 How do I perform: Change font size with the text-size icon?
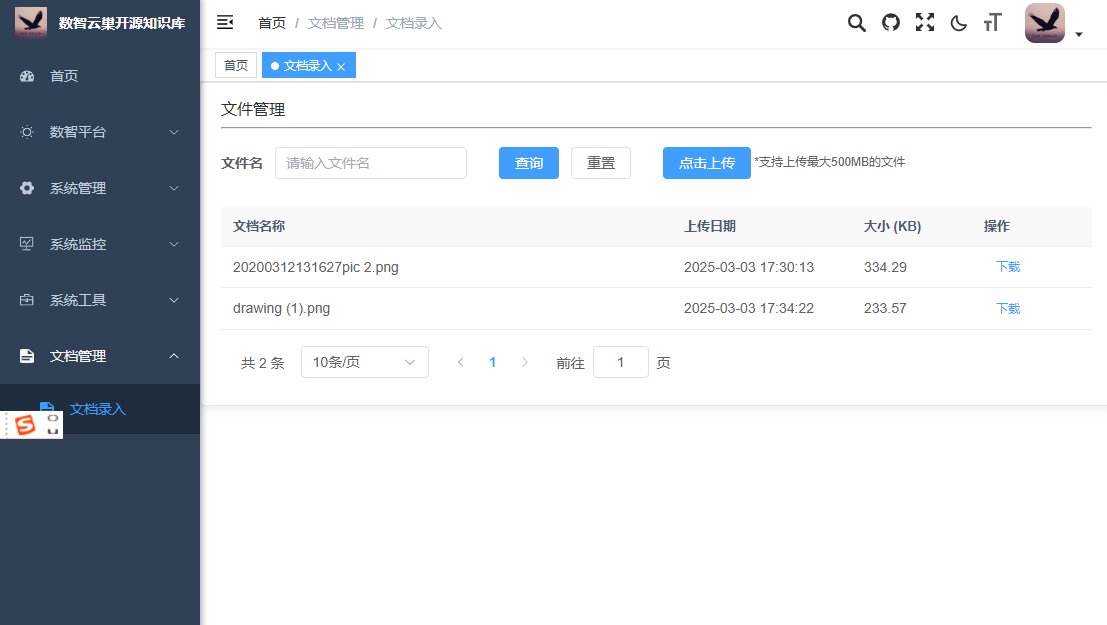[x=992, y=23]
